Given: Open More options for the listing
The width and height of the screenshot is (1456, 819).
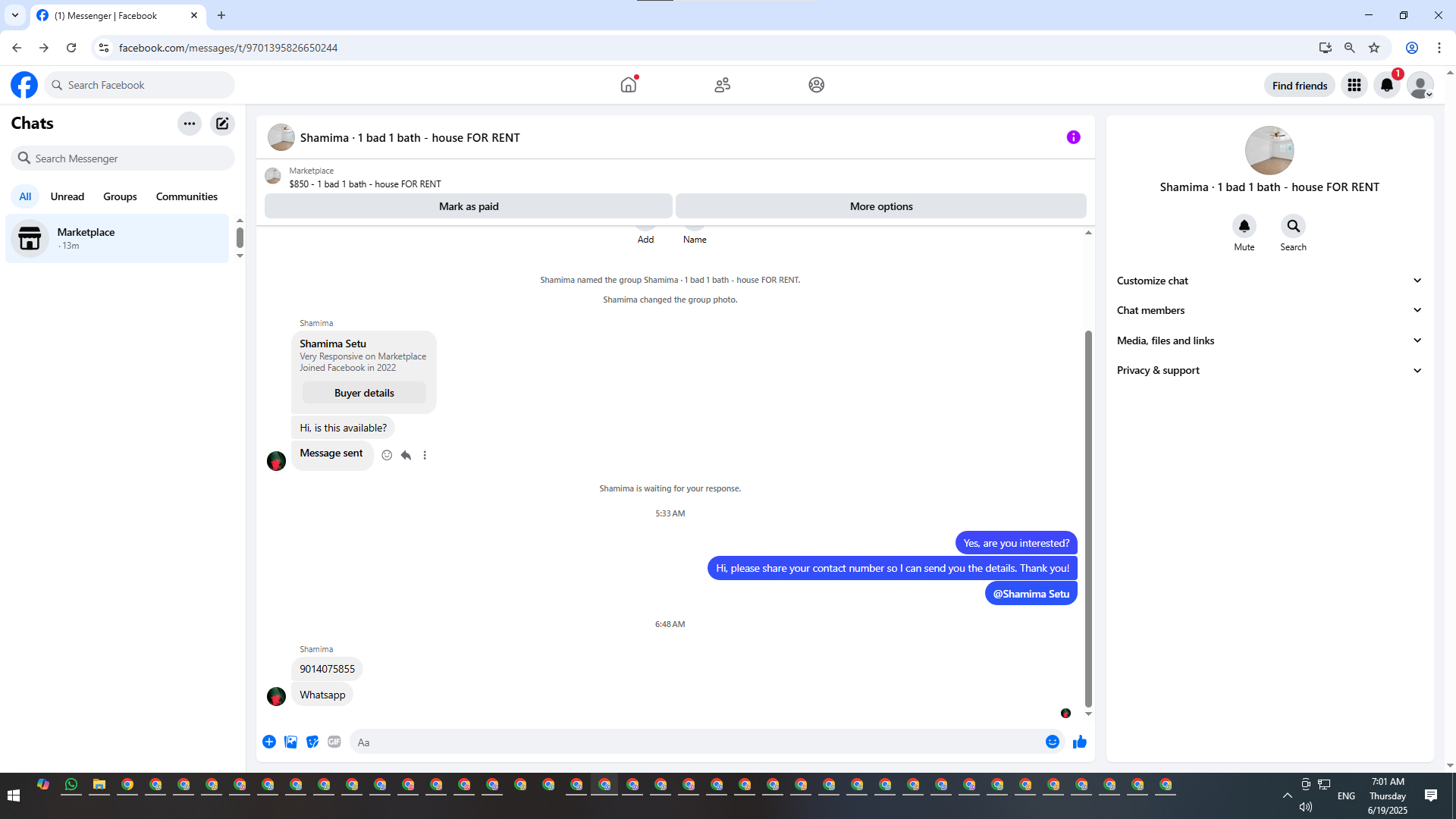Looking at the screenshot, I should 881,206.
